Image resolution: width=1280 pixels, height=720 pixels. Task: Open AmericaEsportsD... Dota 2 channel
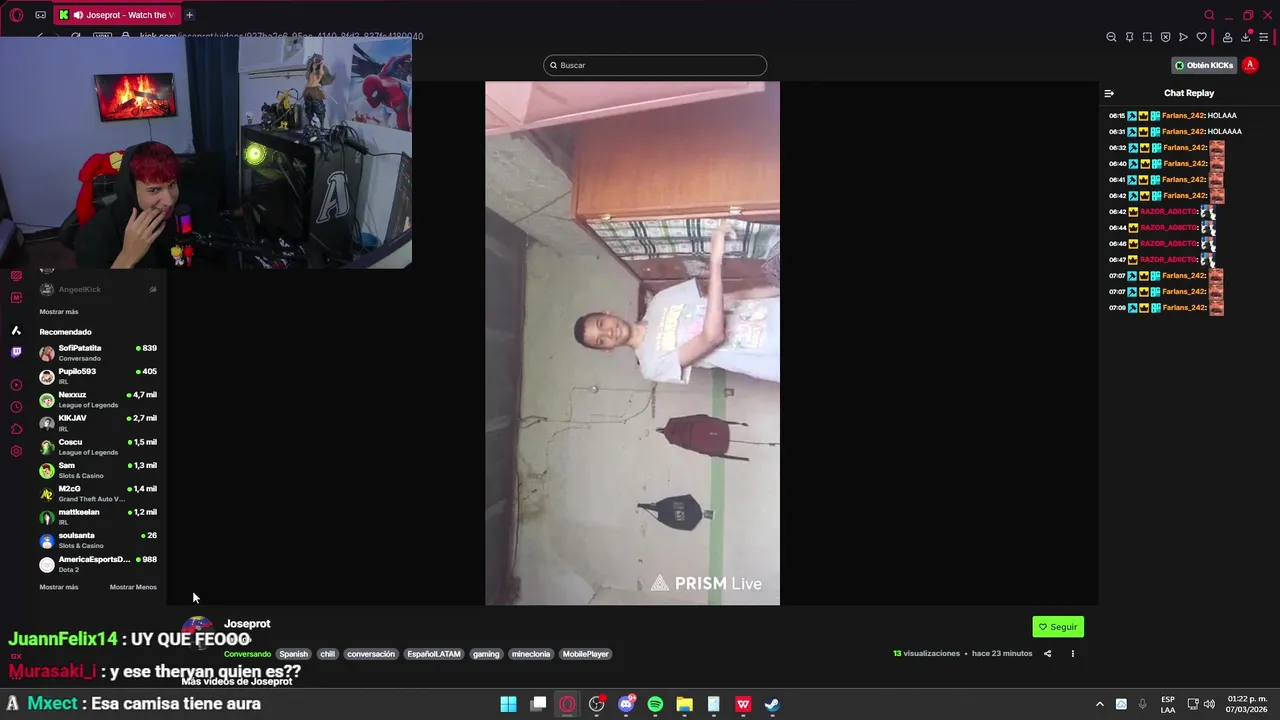[98, 564]
